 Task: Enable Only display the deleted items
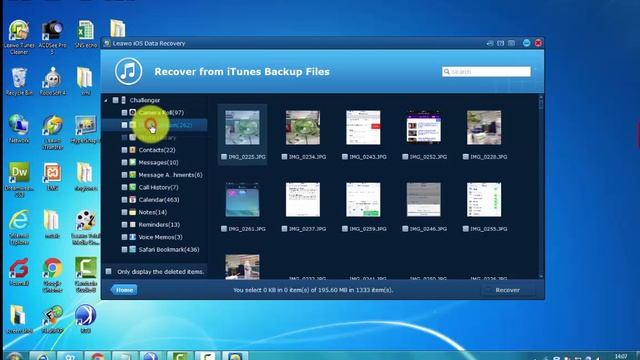click(x=109, y=271)
